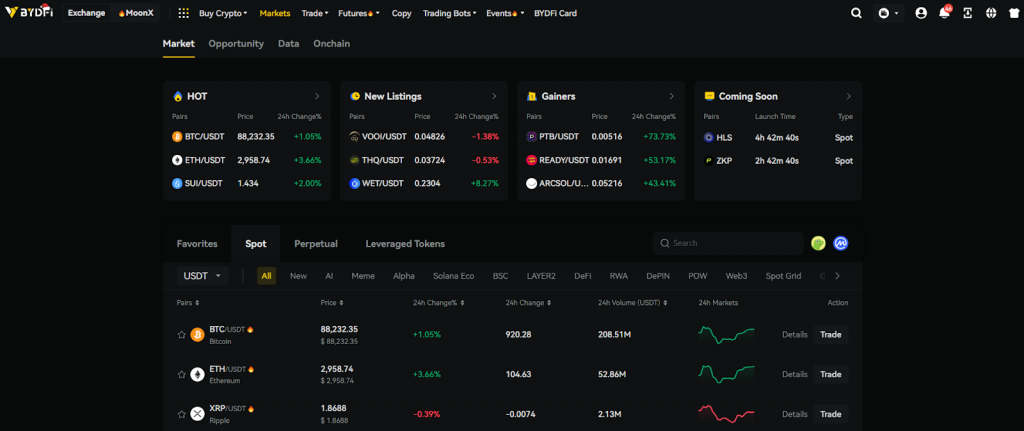The height and width of the screenshot is (431, 1024).
Task: Expand the wallet assets dropdown
Action: (887, 14)
